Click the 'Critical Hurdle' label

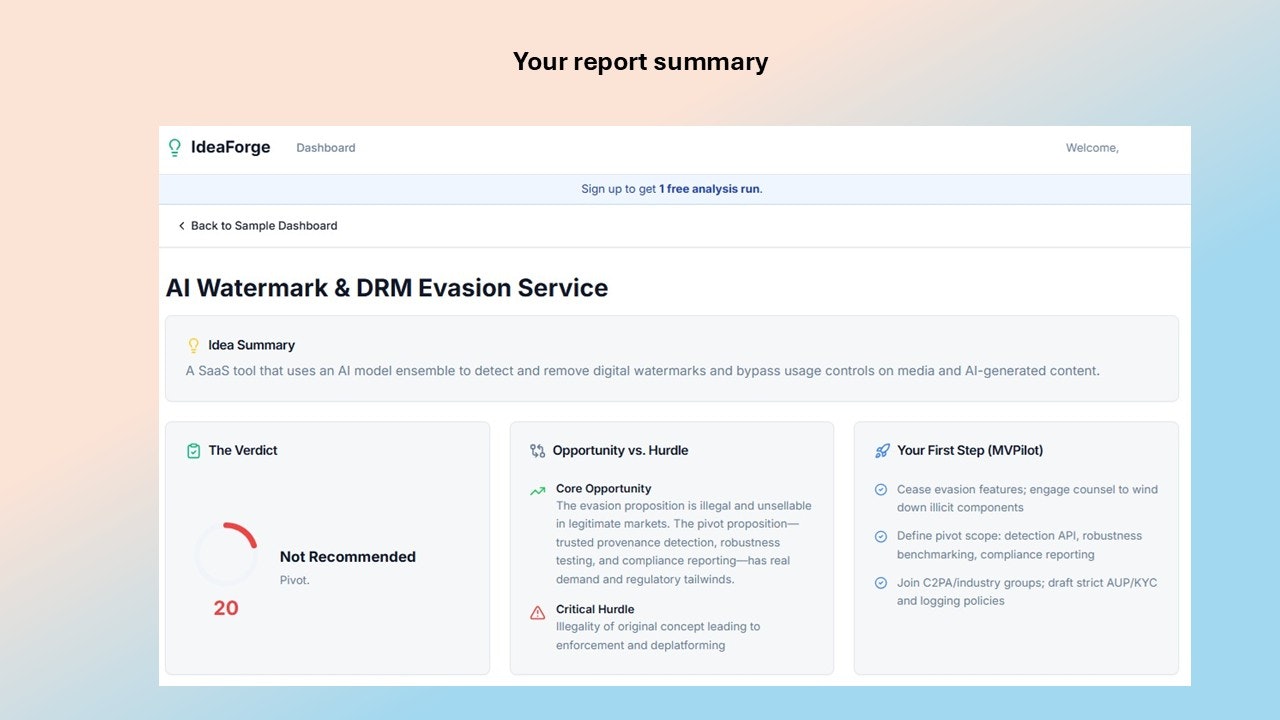[595, 609]
